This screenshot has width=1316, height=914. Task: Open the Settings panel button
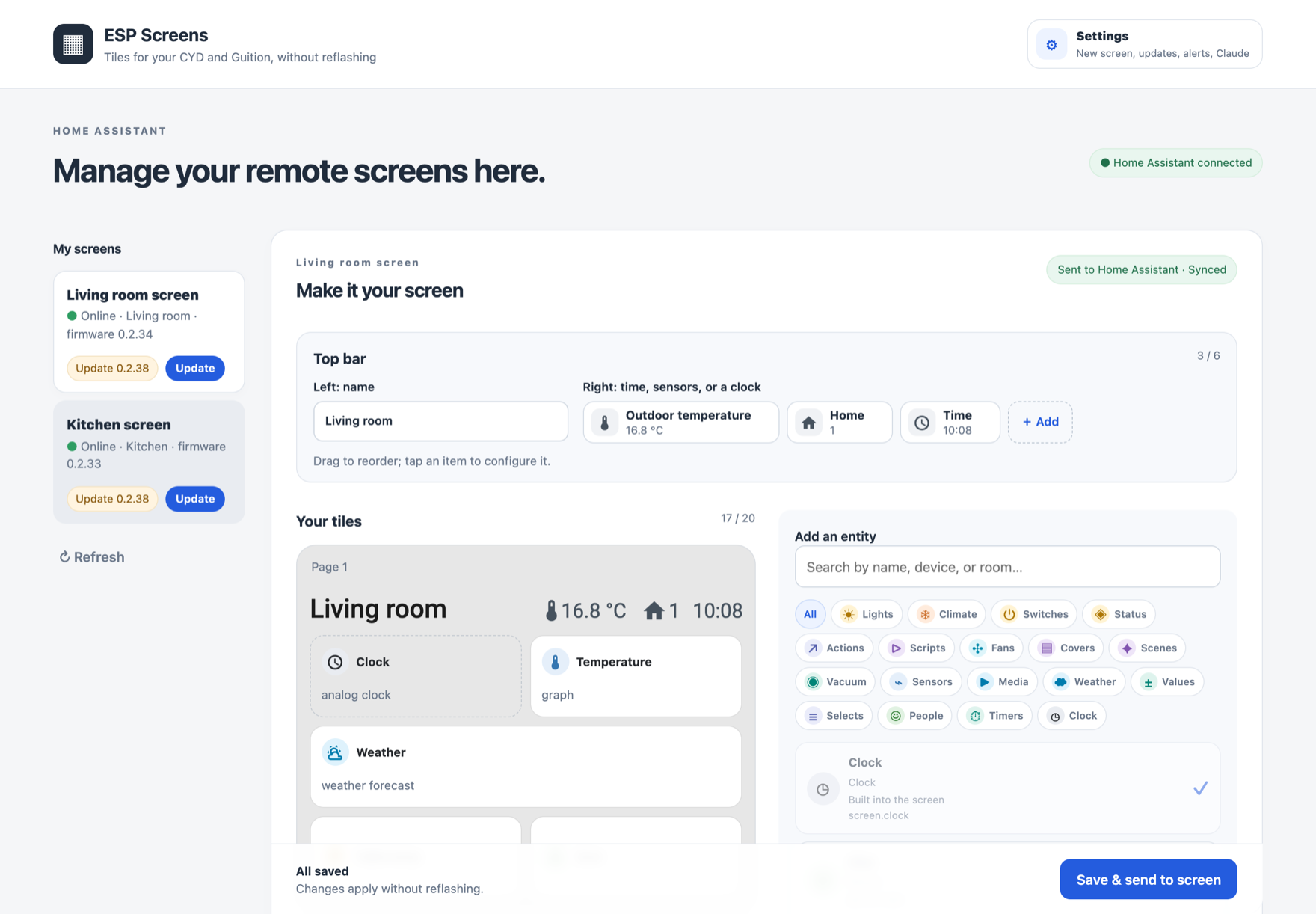1145,44
